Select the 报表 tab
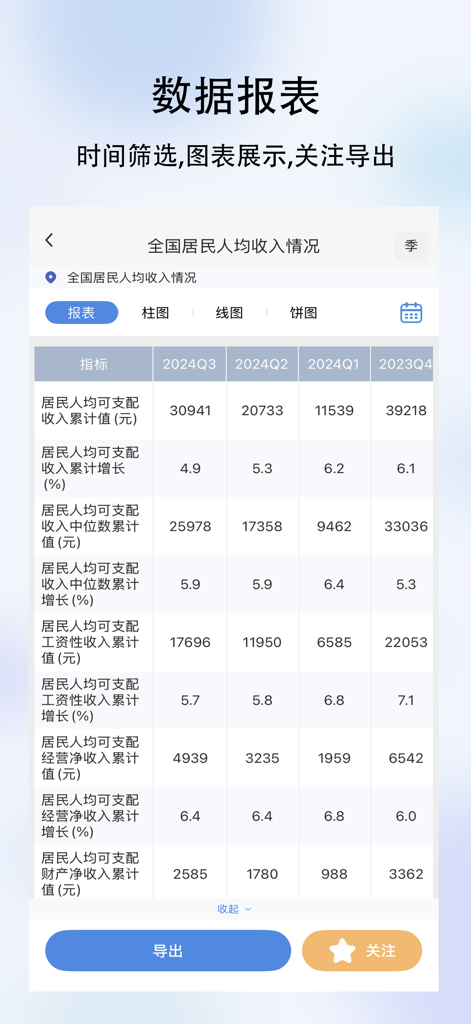Viewport: 471px width, 1024px height. tap(82, 313)
